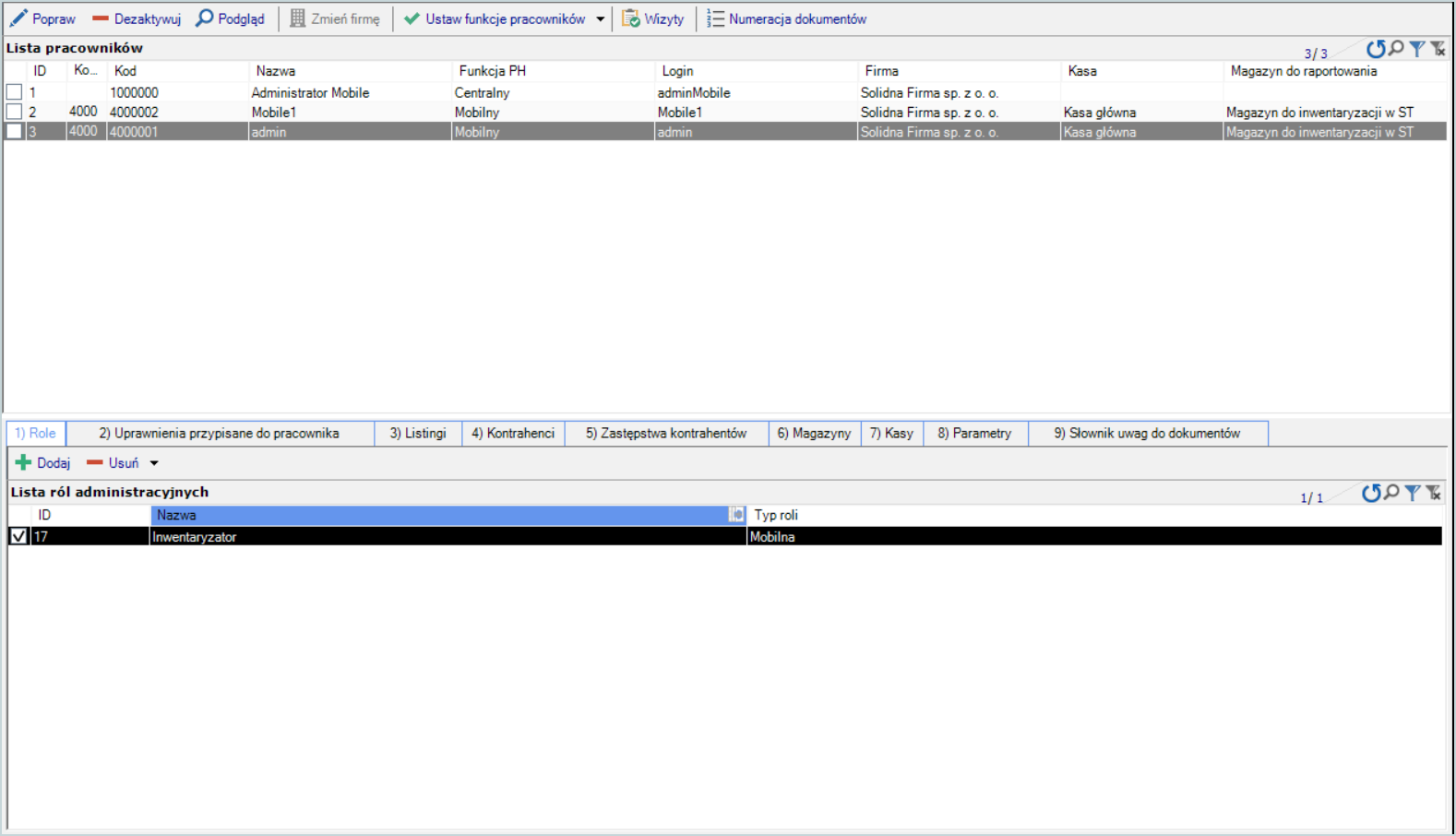The image size is (1456, 836).
Task: Open Podgląd magnifier preview
Action: [x=205, y=18]
